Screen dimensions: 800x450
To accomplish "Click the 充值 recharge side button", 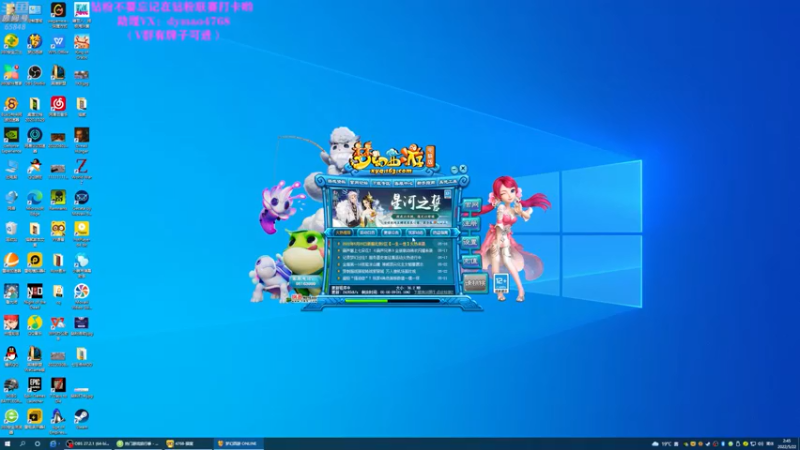I will 470,261.
